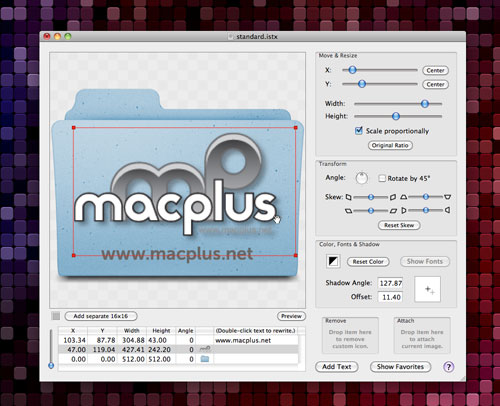
Task: Click the Shadow Angle input field
Action: click(x=390, y=283)
